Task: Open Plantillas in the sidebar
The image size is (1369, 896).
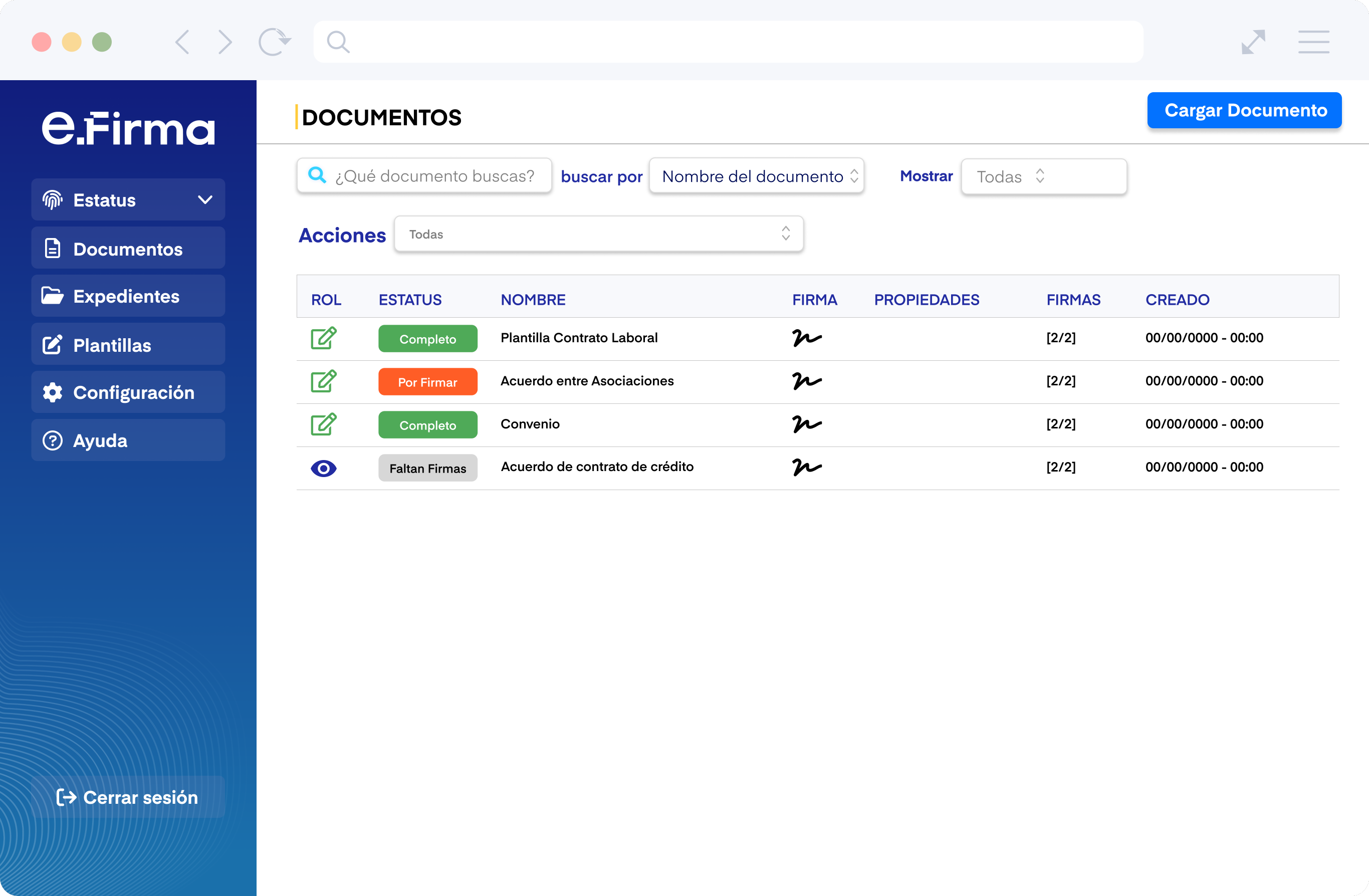Action: [128, 344]
